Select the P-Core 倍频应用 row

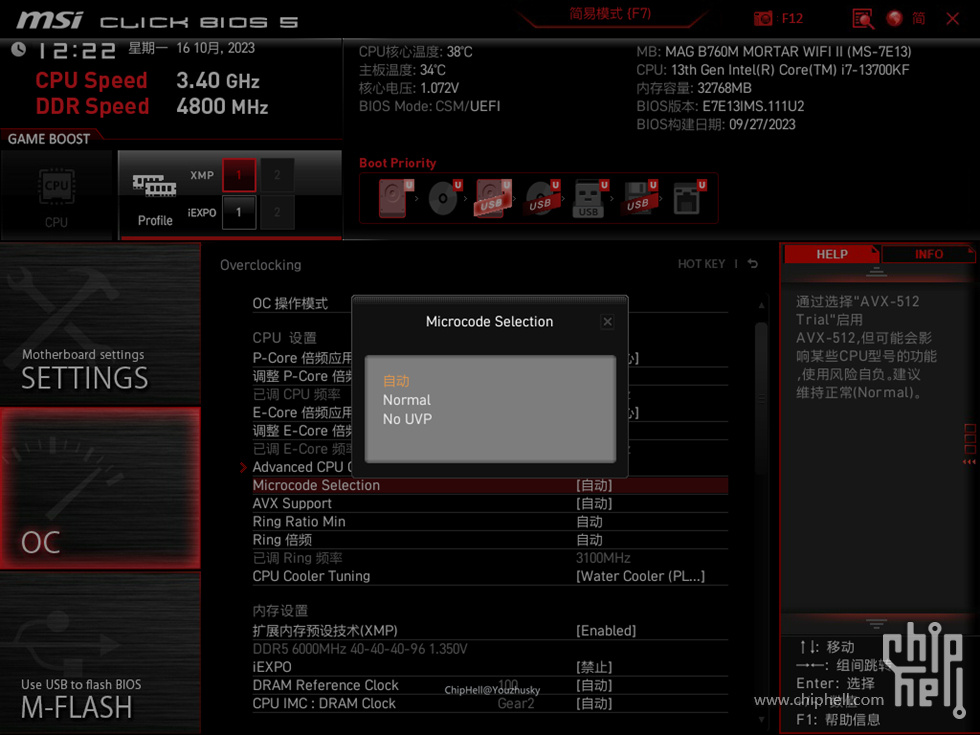[301, 358]
